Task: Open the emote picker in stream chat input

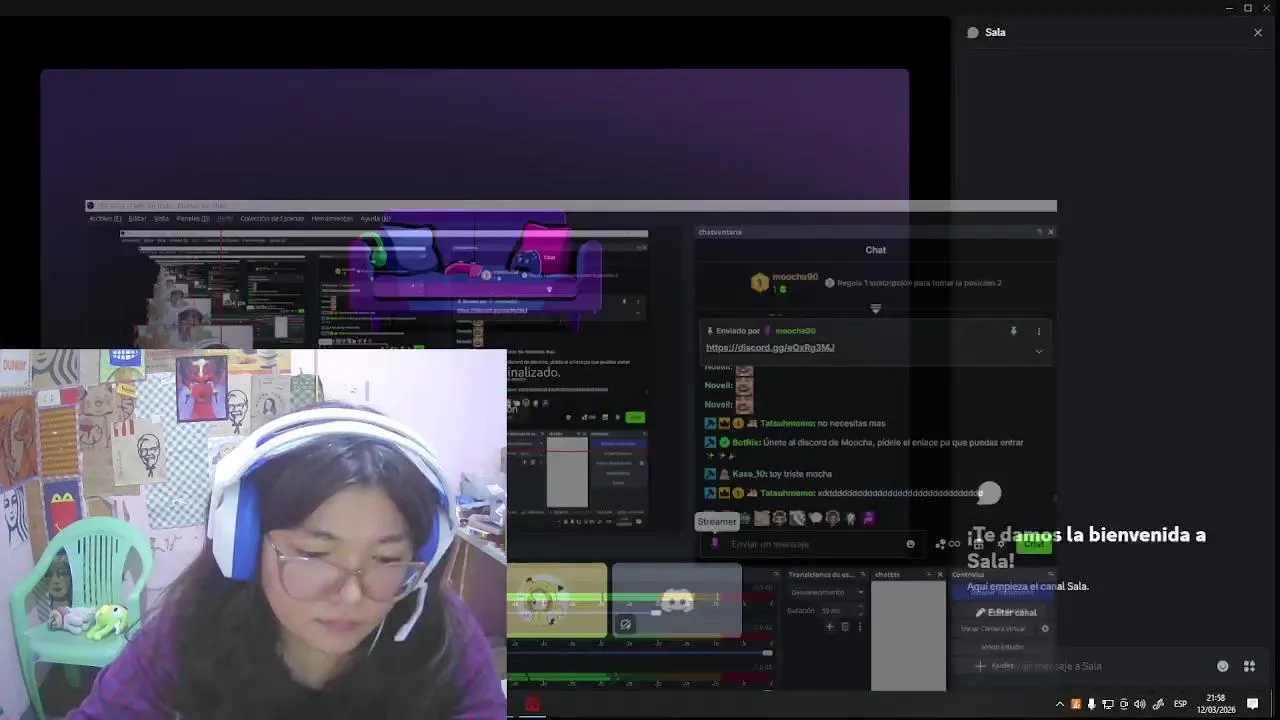Action: click(x=910, y=544)
